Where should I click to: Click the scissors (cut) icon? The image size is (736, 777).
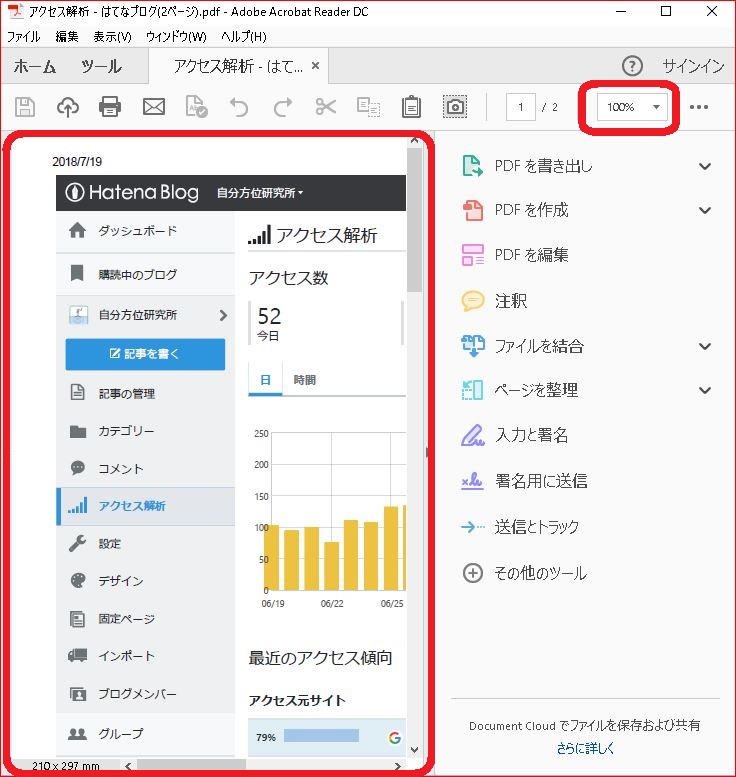tap(326, 107)
